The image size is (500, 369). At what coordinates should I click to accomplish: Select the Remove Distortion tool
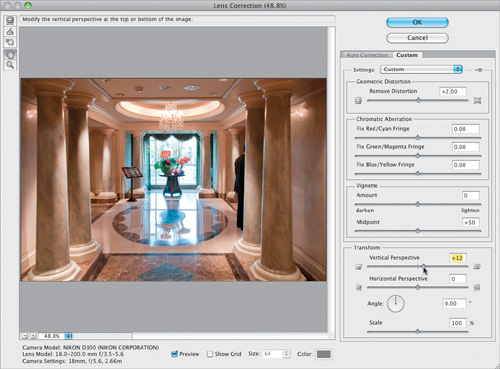pos(10,21)
